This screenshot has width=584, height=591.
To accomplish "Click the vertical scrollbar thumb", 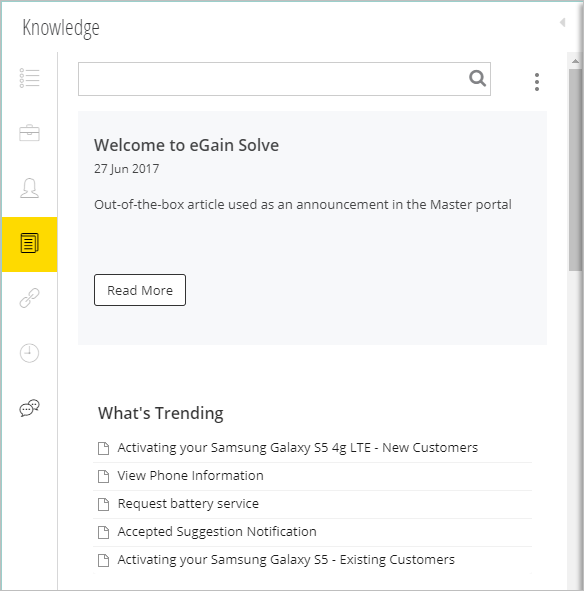I will 575,170.
